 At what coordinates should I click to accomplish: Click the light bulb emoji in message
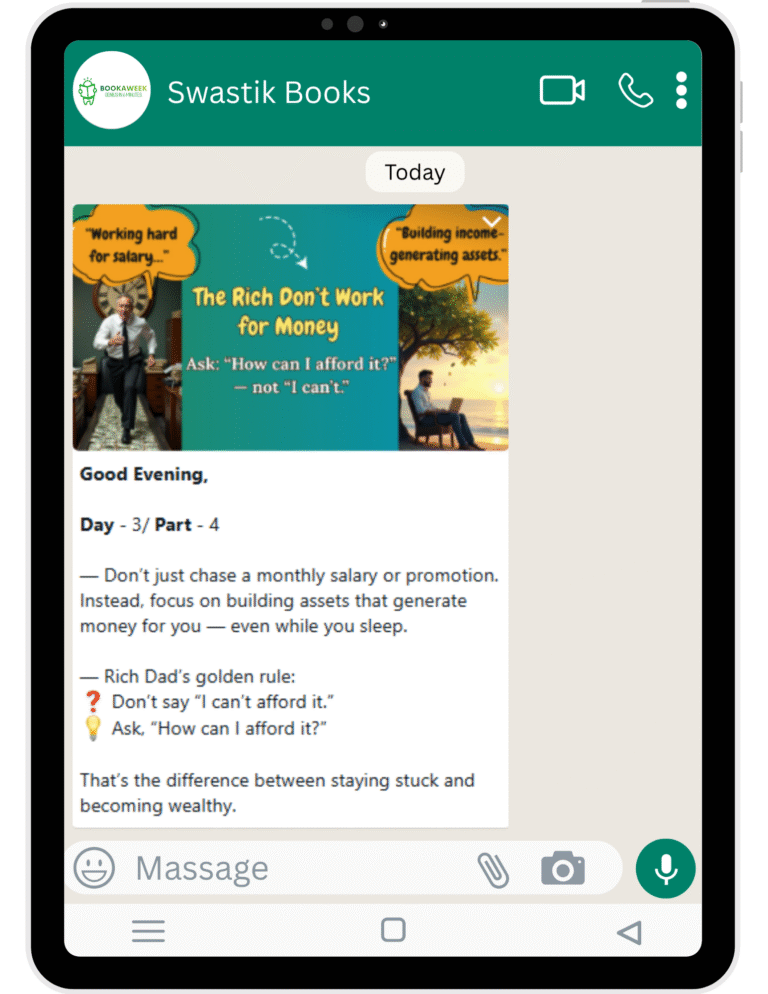pos(93,728)
